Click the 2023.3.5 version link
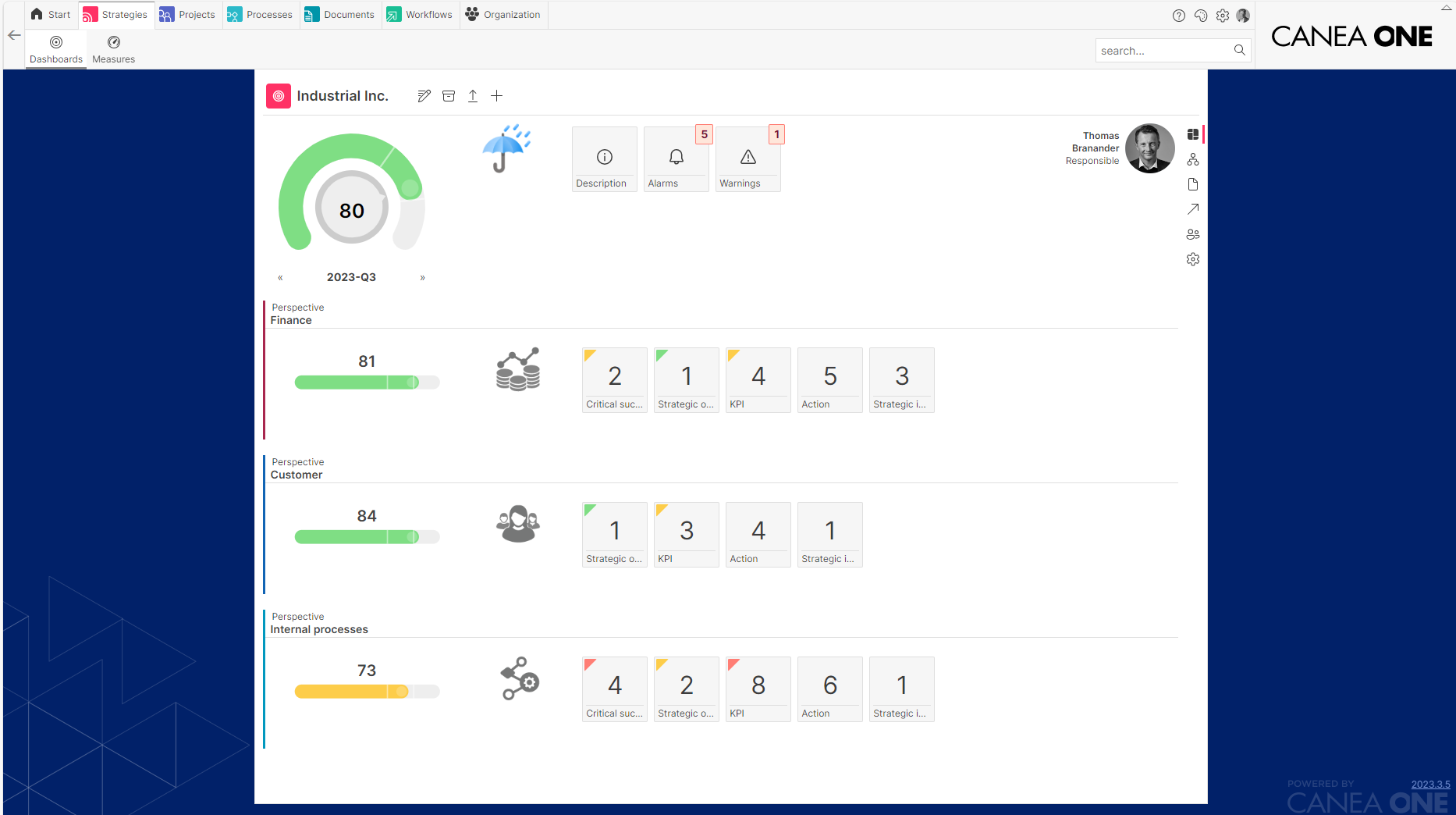Image resolution: width=1456 pixels, height=815 pixels. click(1430, 785)
